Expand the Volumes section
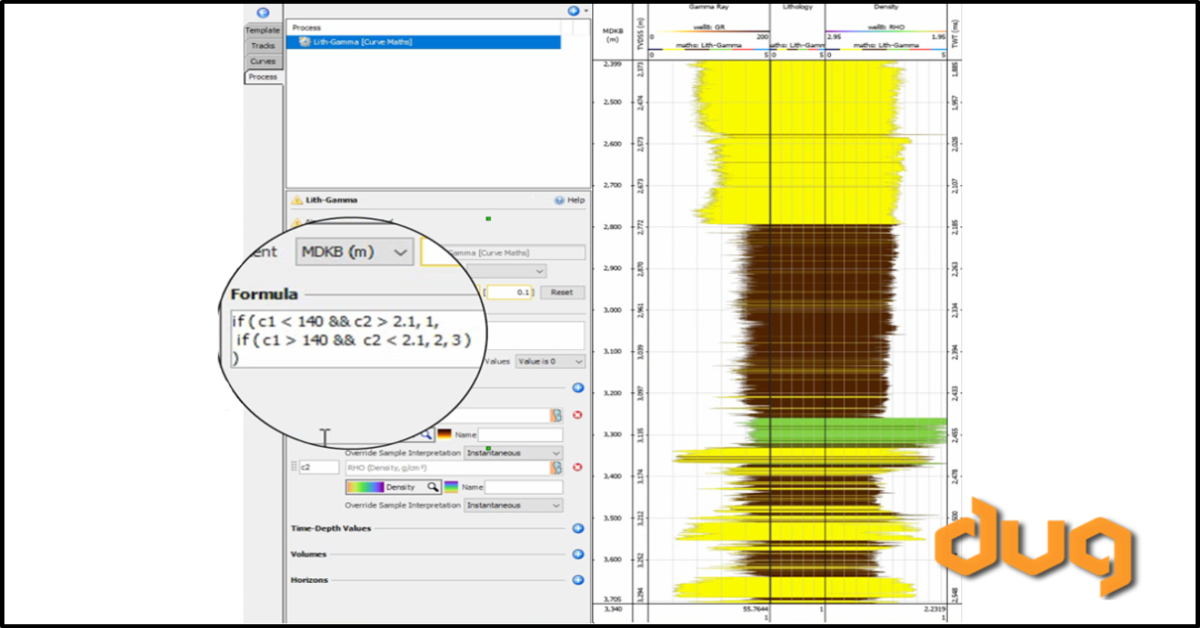 (577, 552)
